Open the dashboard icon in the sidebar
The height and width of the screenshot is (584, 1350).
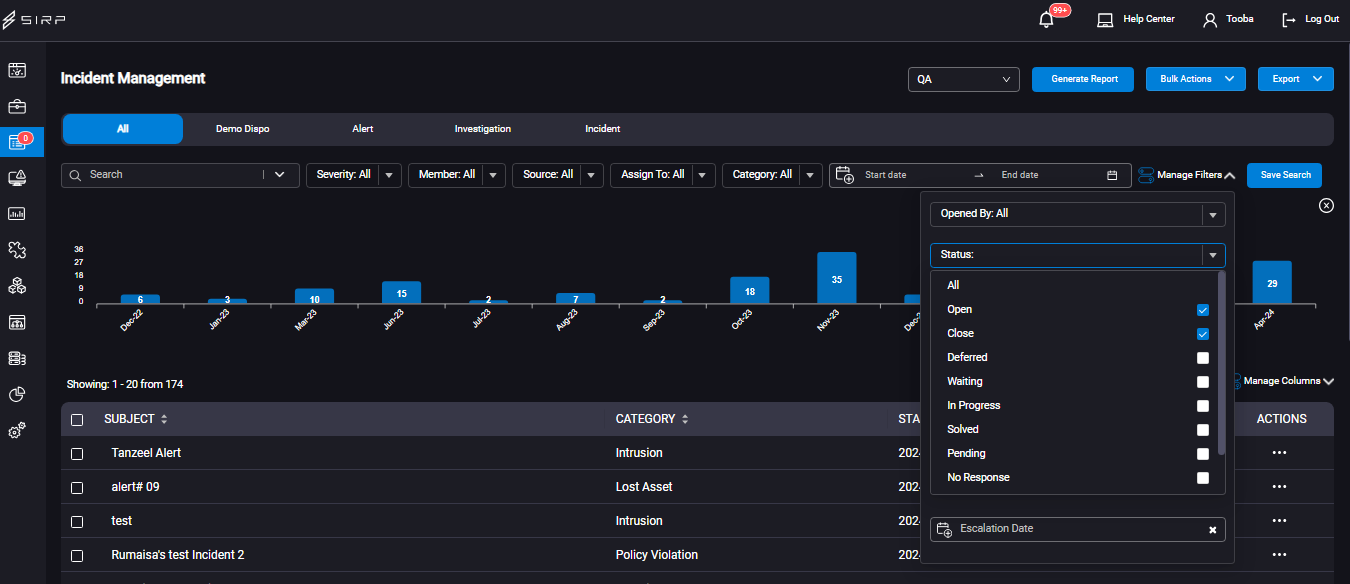click(x=17, y=70)
